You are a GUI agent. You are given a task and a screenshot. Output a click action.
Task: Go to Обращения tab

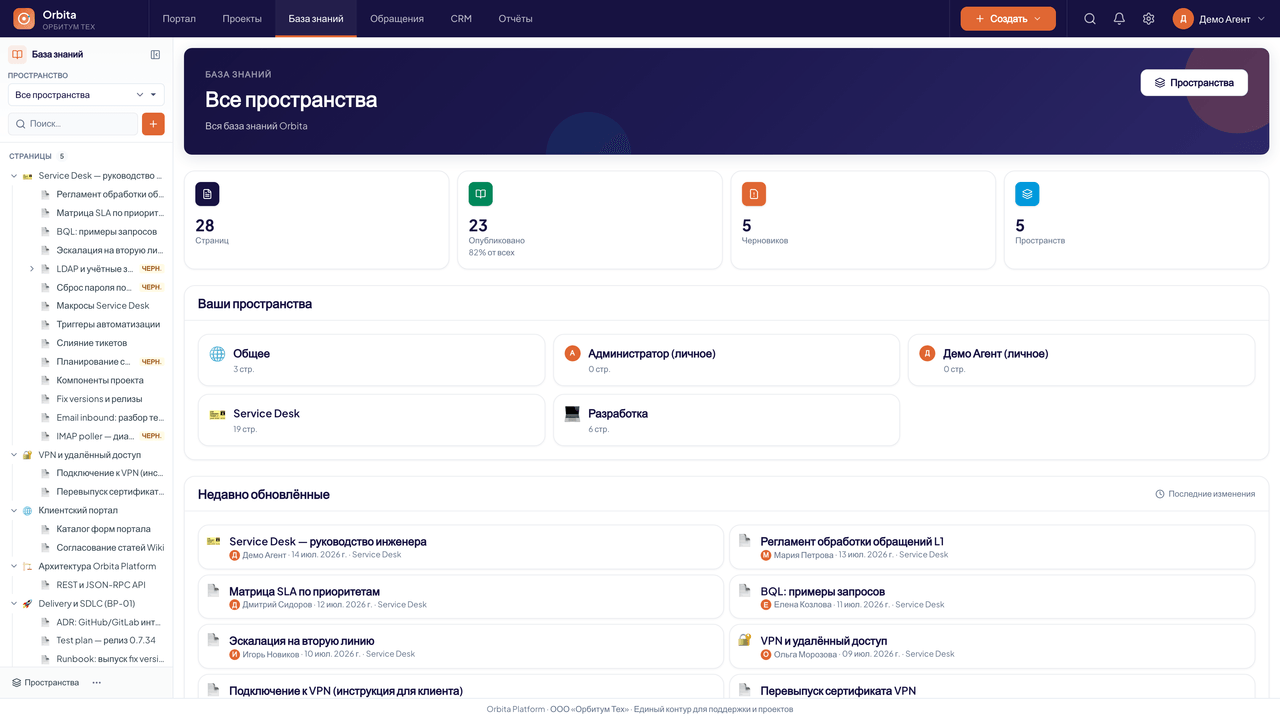pyautogui.click(x=397, y=19)
